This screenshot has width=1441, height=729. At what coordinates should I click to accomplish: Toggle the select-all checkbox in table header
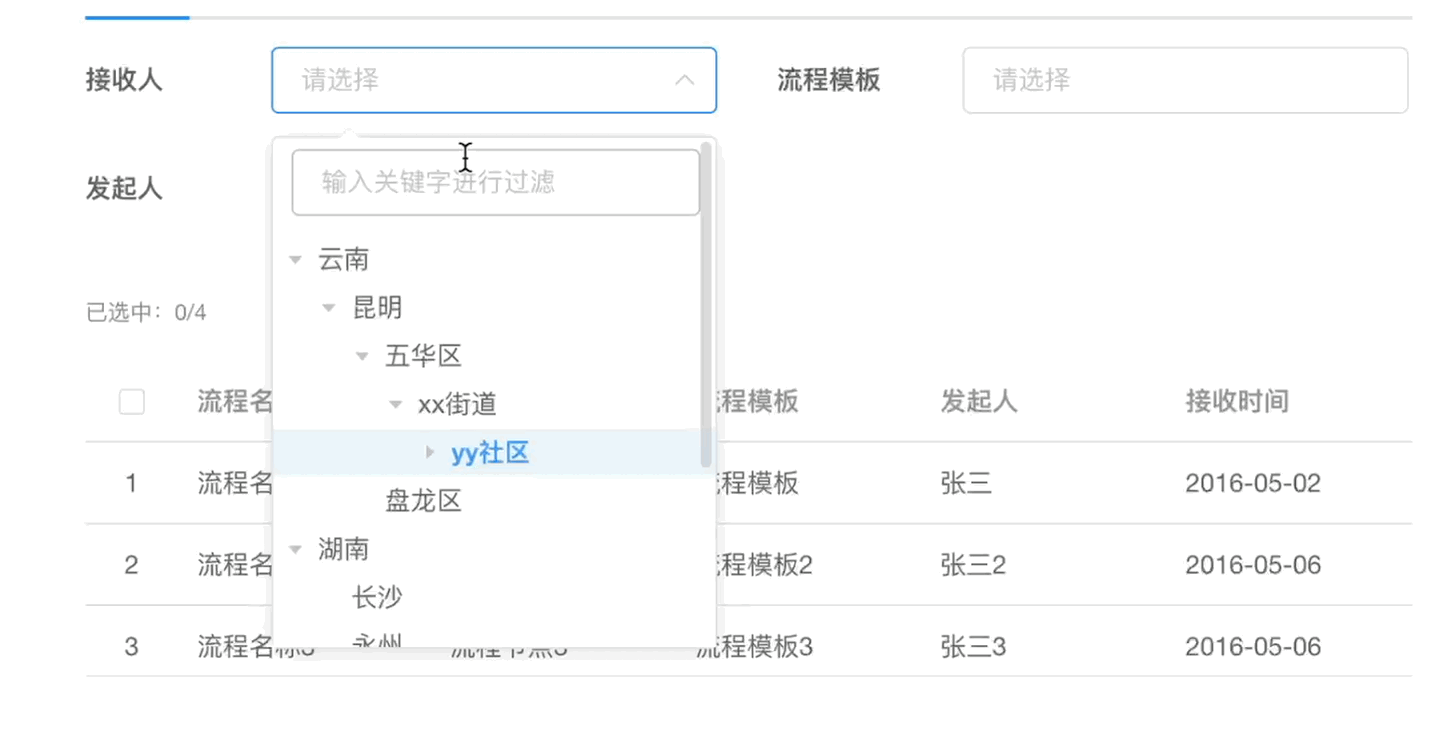131,402
